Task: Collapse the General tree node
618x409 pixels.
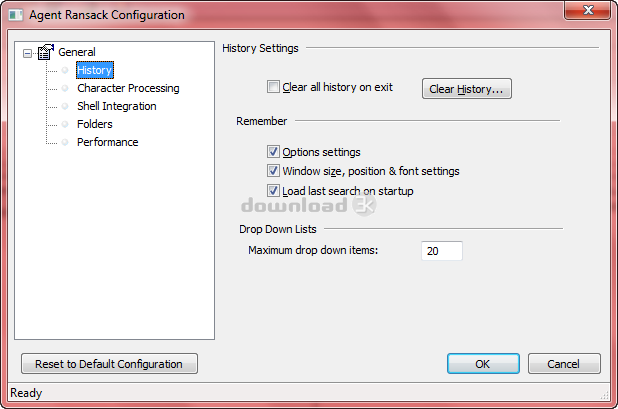Action: coord(27,53)
